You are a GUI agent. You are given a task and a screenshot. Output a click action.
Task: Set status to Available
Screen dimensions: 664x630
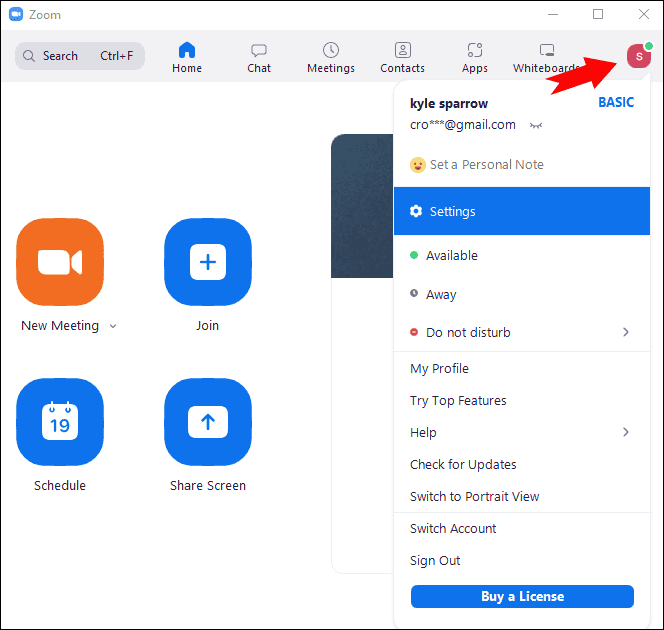click(451, 256)
